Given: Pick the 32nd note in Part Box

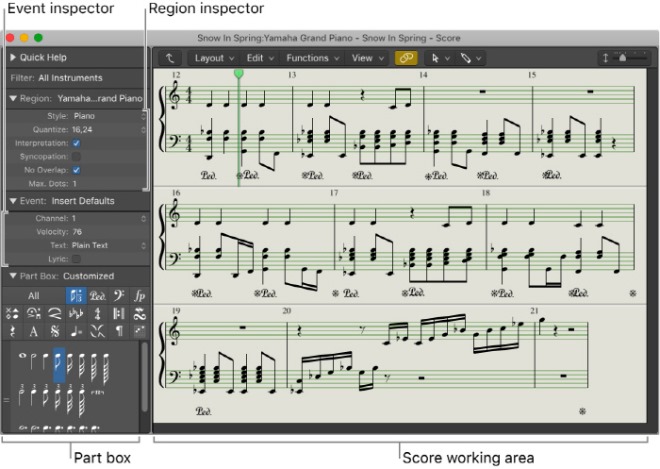Looking at the screenshot, I should click(x=82, y=365).
